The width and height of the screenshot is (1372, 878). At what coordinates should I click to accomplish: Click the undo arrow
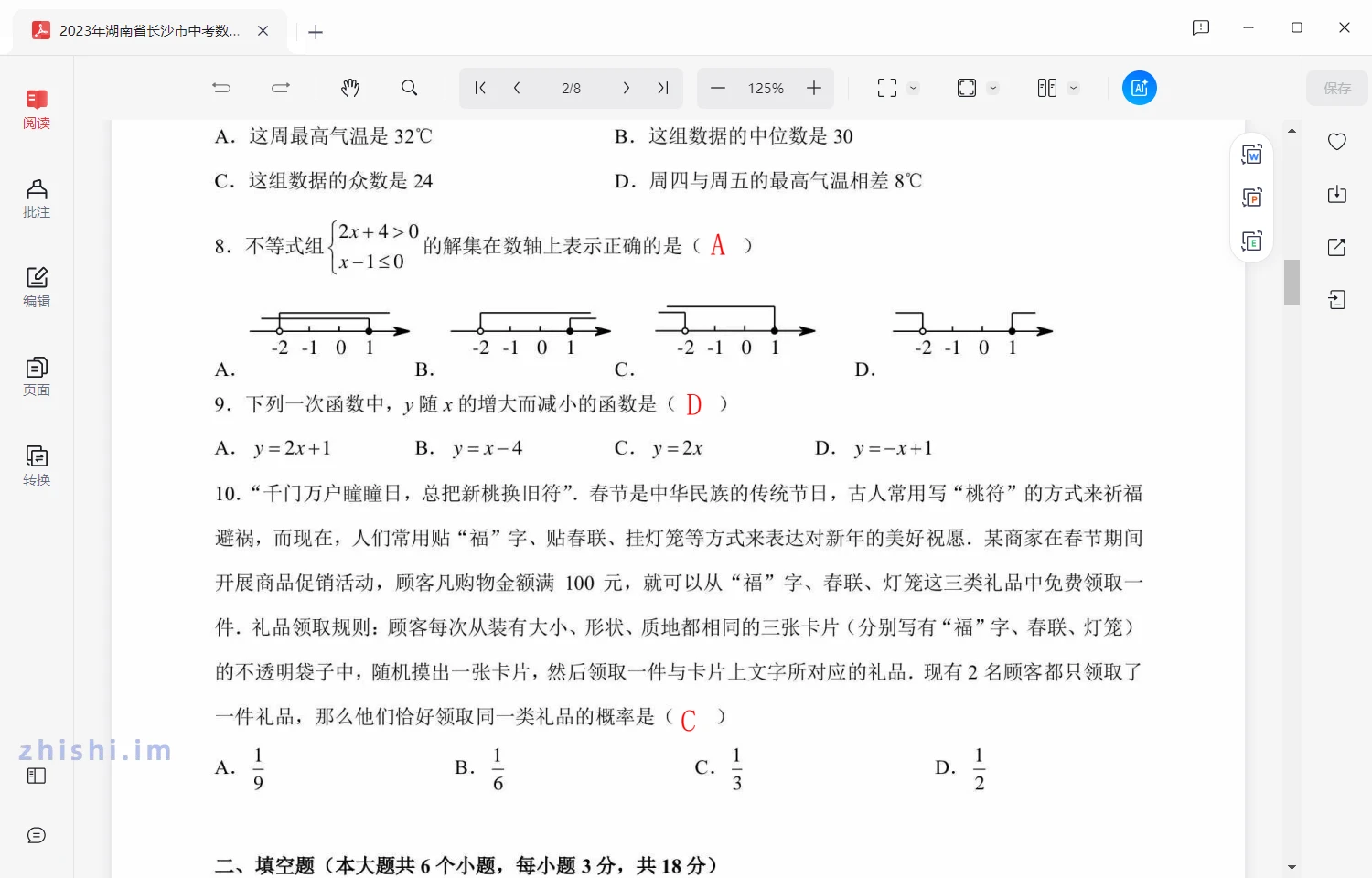point(221,88)
